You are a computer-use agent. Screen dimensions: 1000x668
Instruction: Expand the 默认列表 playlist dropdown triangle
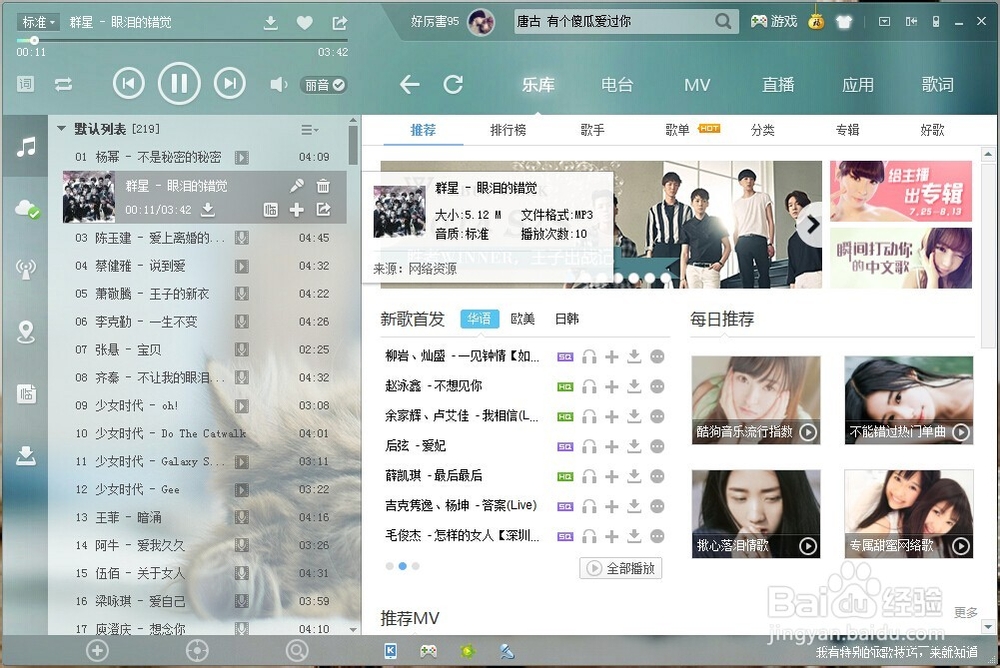[61, 128]
